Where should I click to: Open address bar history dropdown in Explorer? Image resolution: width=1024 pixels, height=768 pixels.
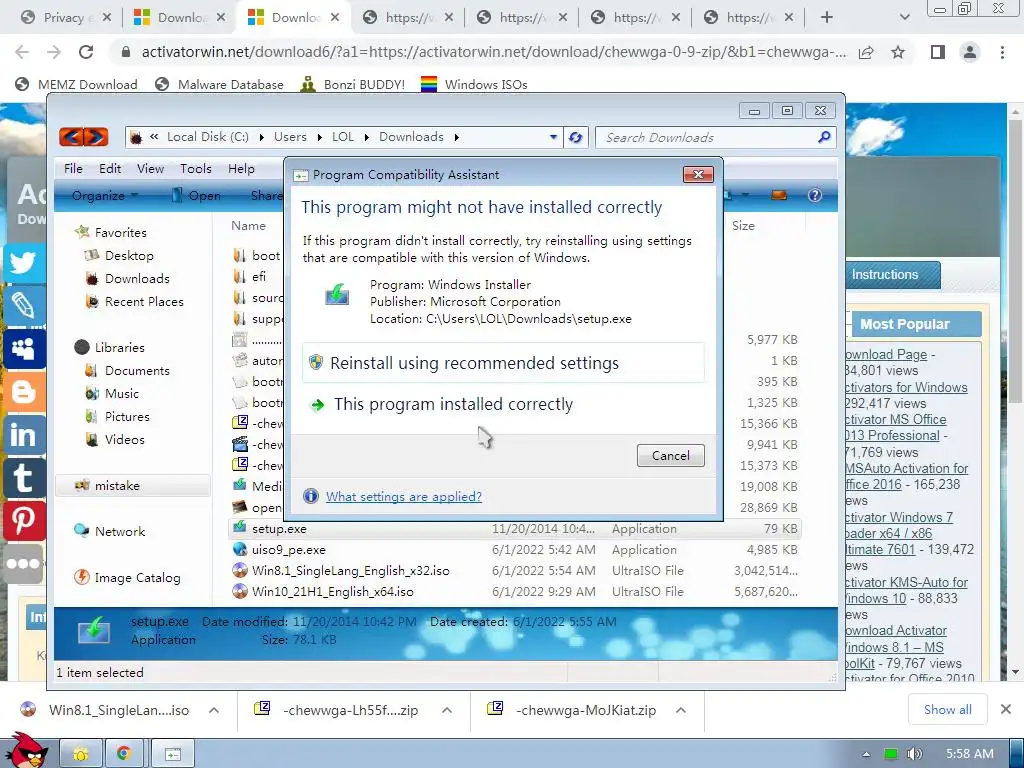(553, 137)
